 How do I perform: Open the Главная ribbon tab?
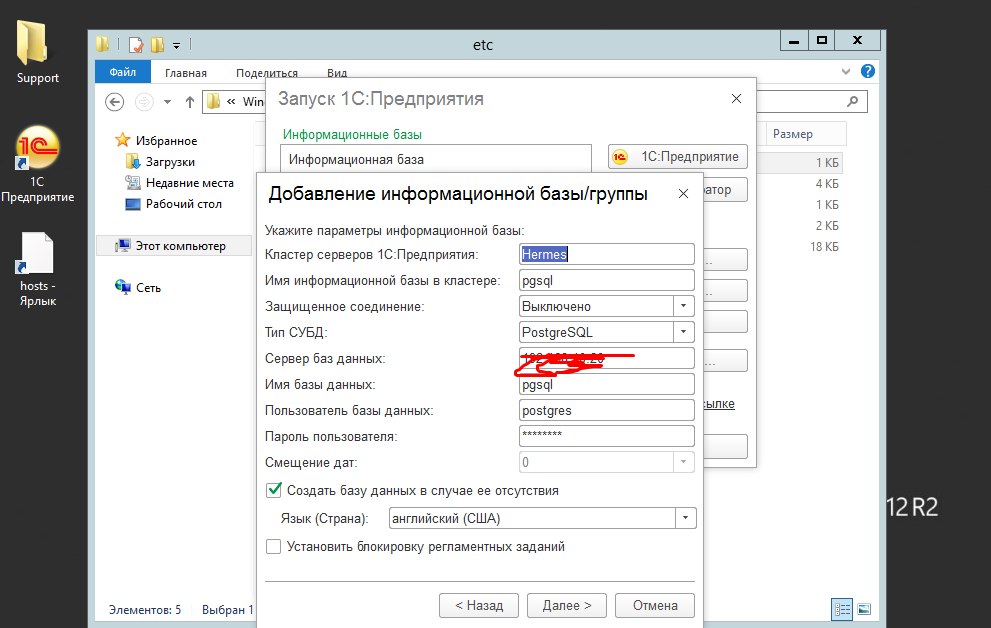coord(186,73)
